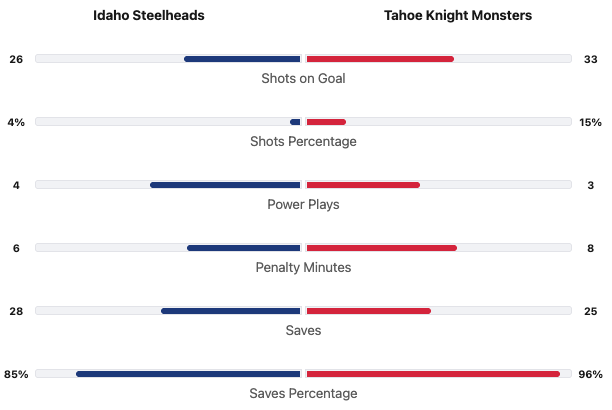The width and height of the screenshot is (612, 410).
Task: Click the blue Power Plays bar
Action: coord(225,185)
